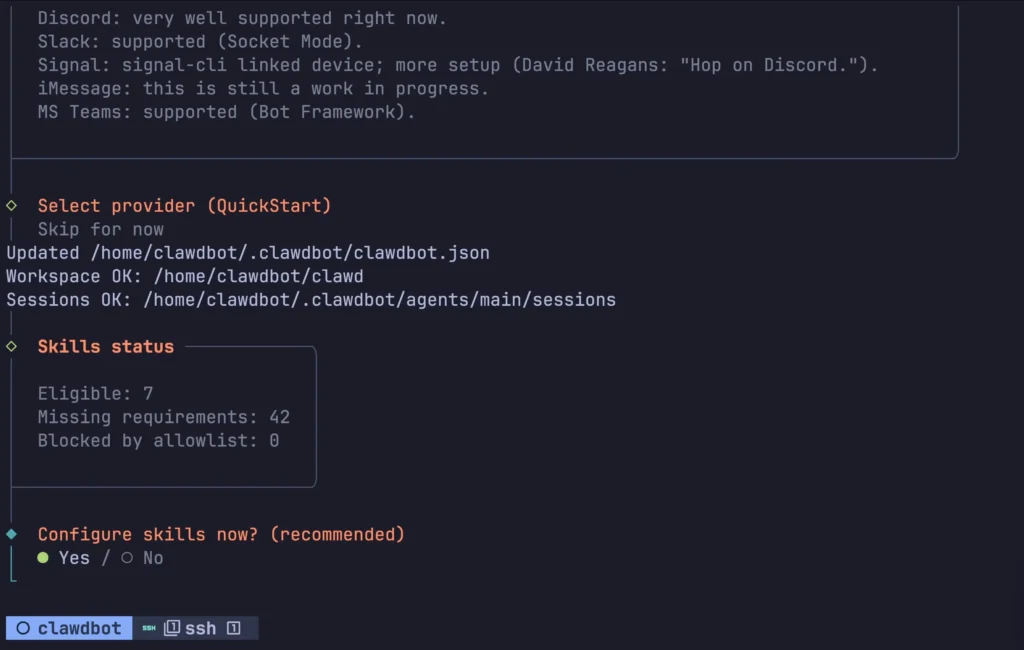Select the No radio option

pyautogui.click(x=140, y=558)
